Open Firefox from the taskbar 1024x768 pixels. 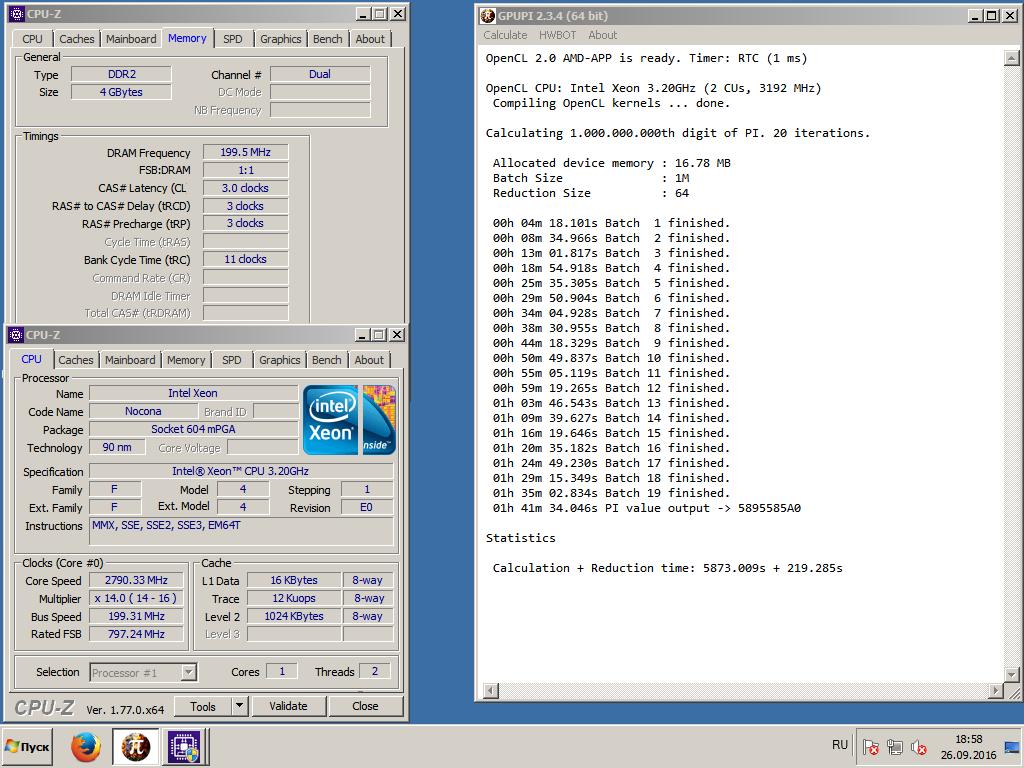86,747
